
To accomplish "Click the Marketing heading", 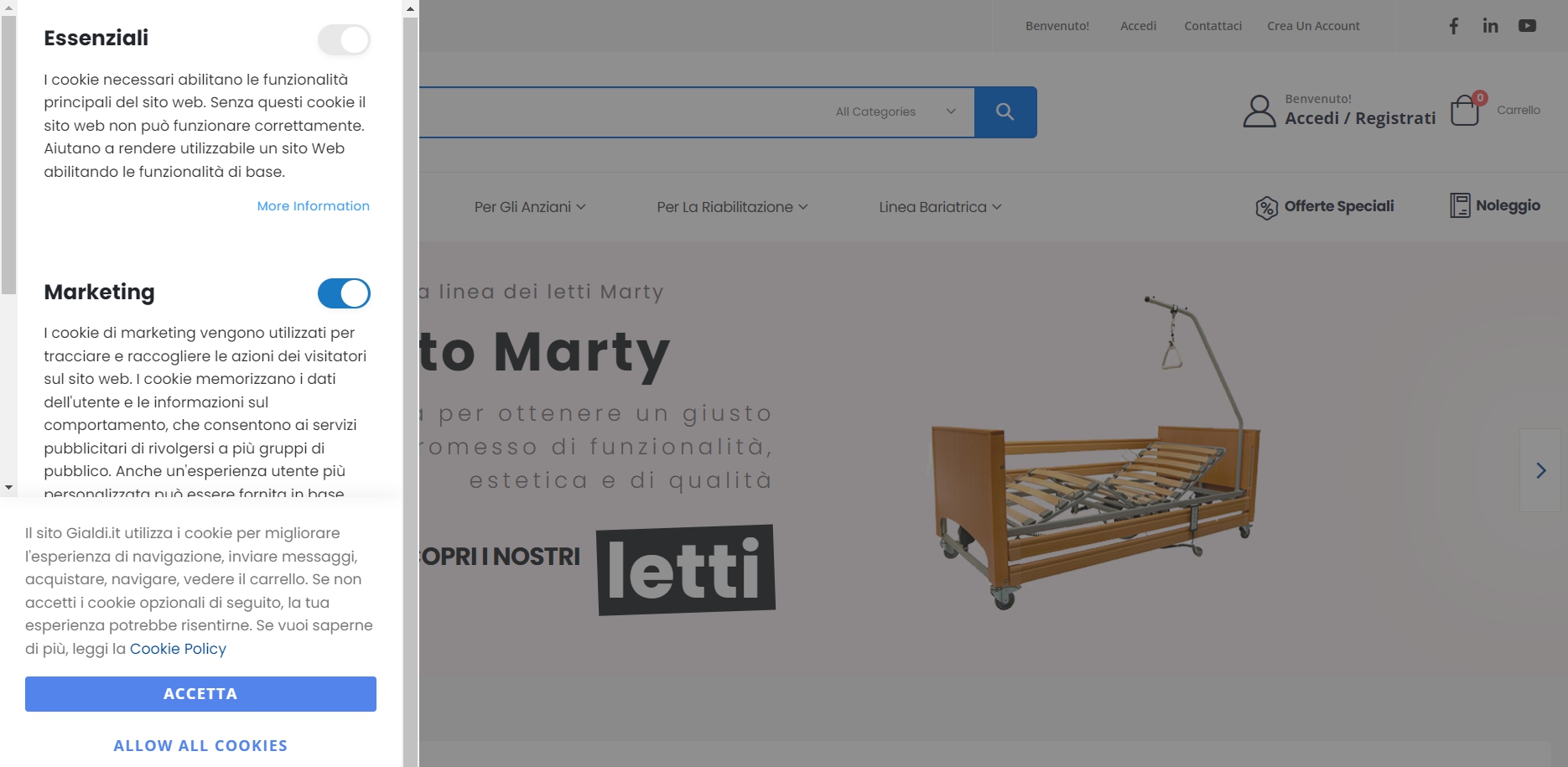I will click(99, 292).
